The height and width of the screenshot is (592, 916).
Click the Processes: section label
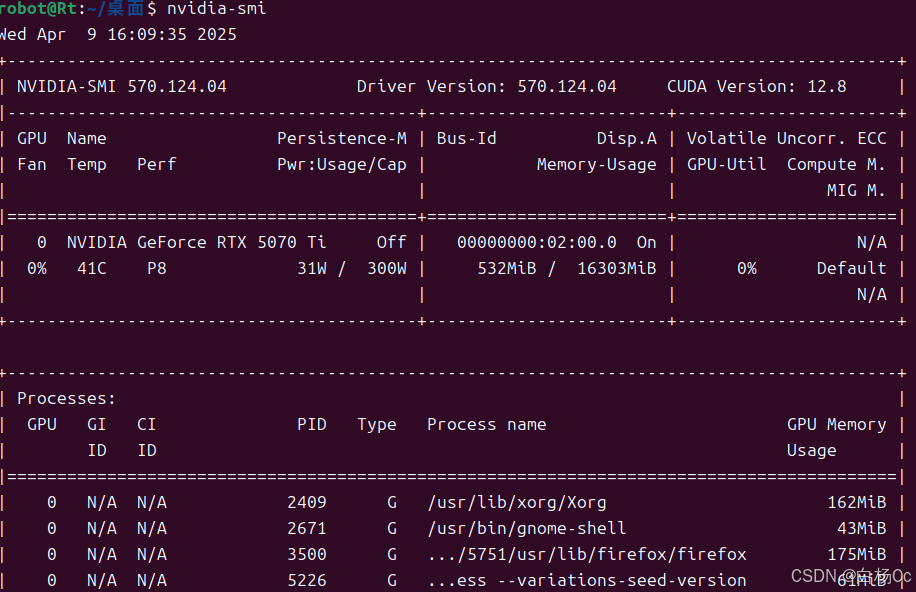66,399
